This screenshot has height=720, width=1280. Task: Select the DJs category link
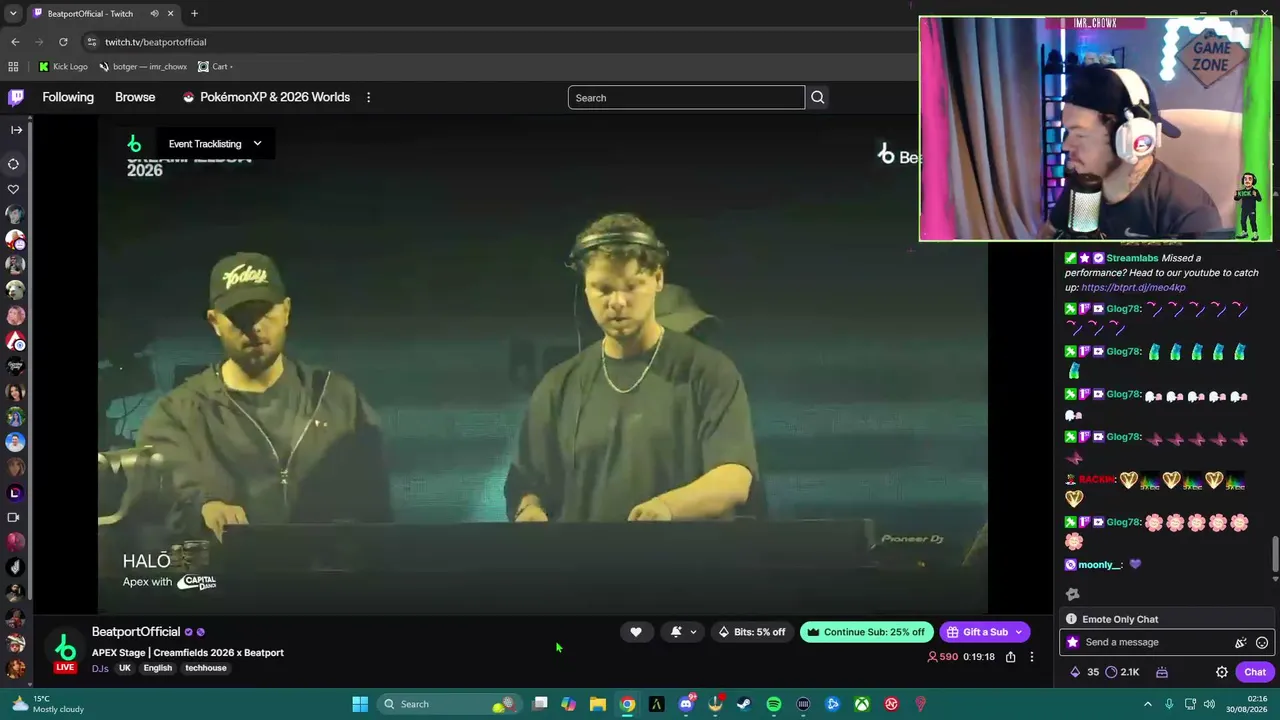click(100, 668)
